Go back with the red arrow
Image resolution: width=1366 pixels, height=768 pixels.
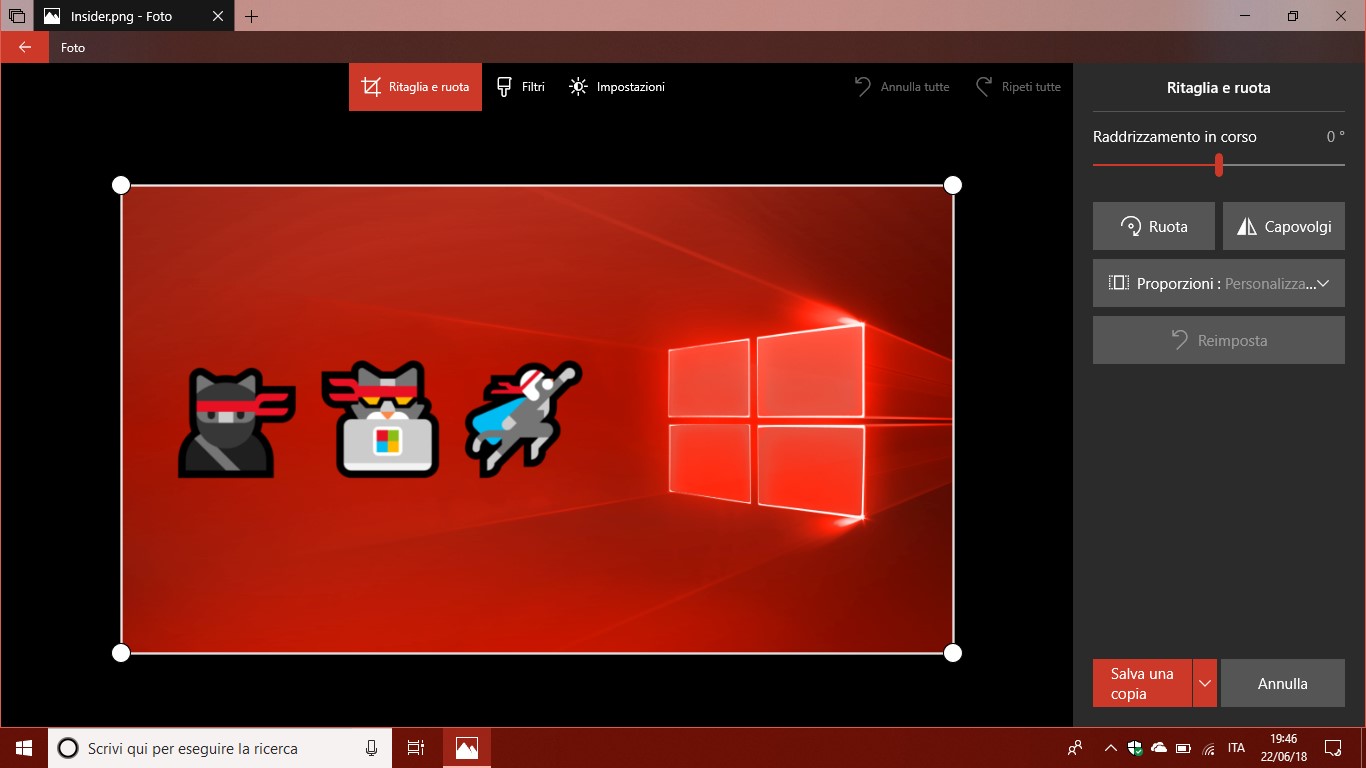pos(24,47)
